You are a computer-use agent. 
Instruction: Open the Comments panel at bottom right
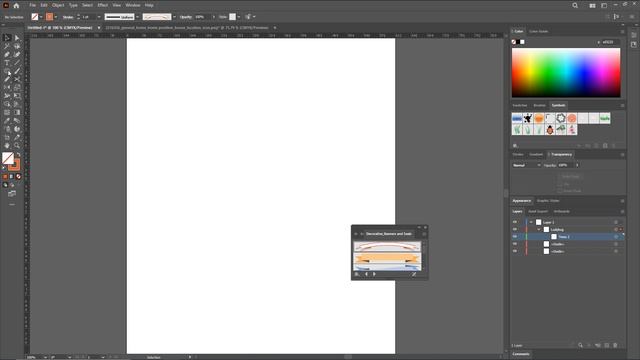[x=521, y=354]
